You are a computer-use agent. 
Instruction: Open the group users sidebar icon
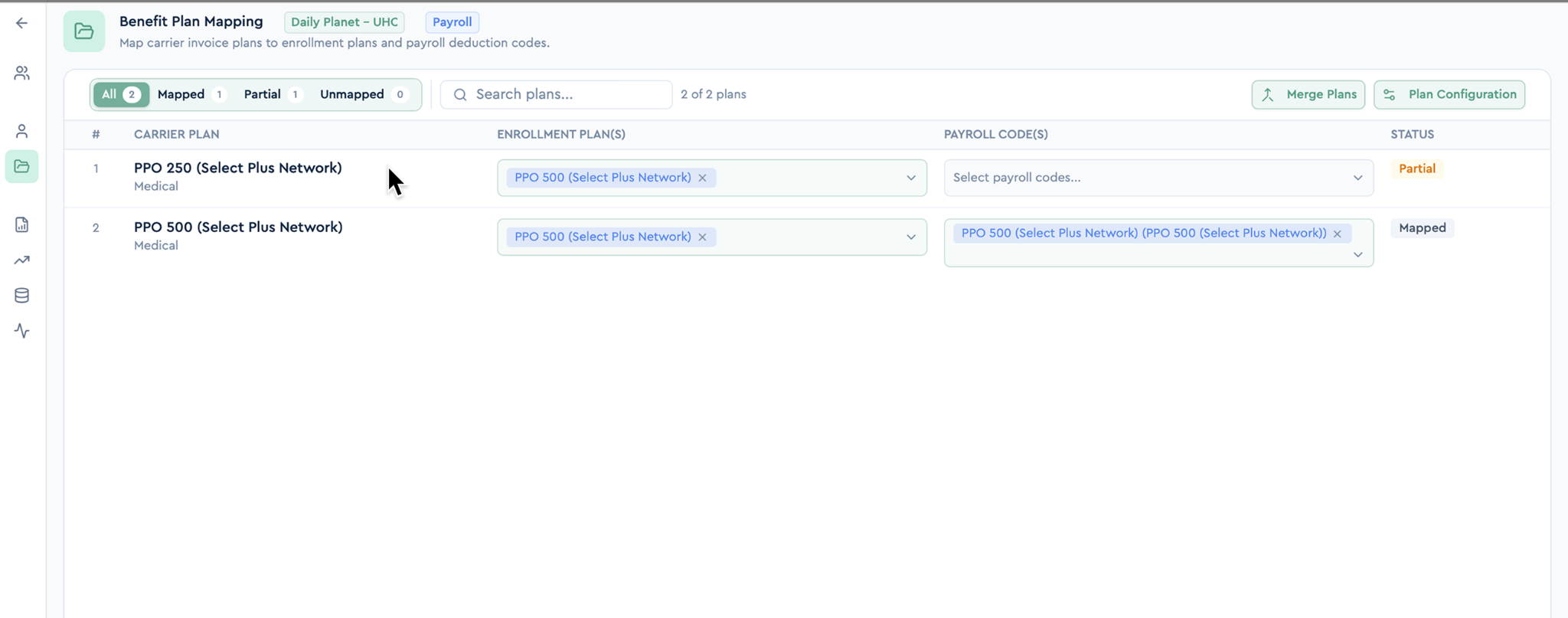pyautogui.click(x=21, y=73)
